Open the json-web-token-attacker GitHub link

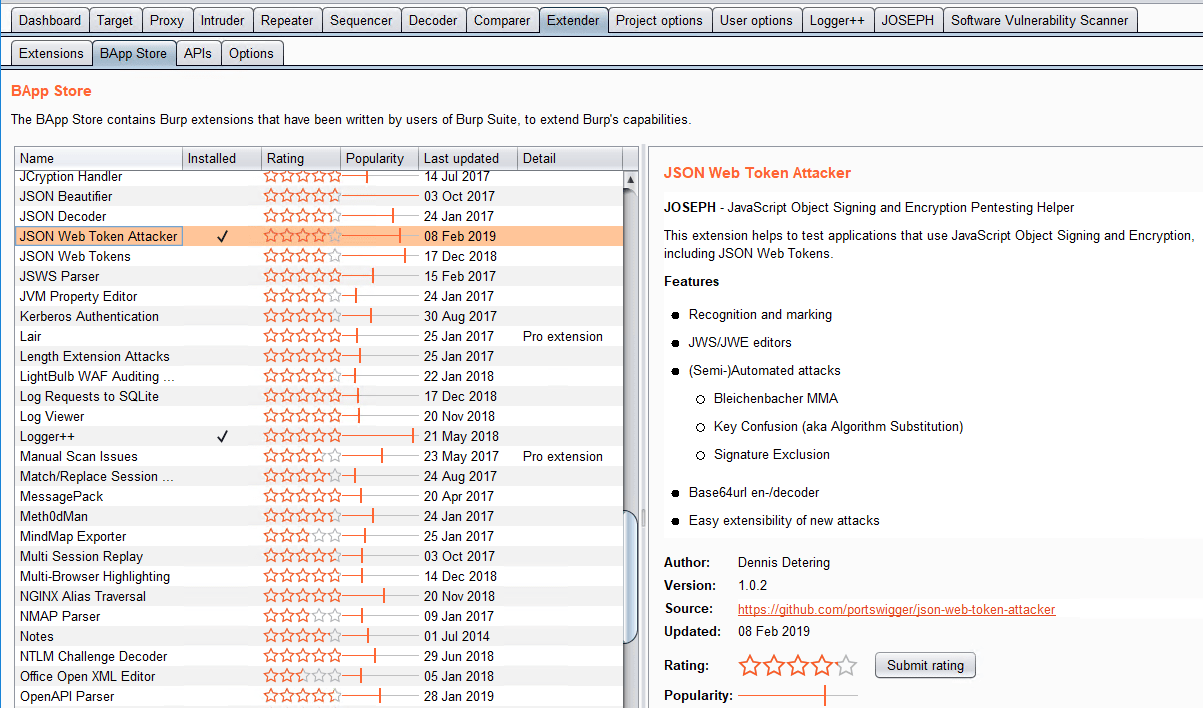click(x=896, y=609)
